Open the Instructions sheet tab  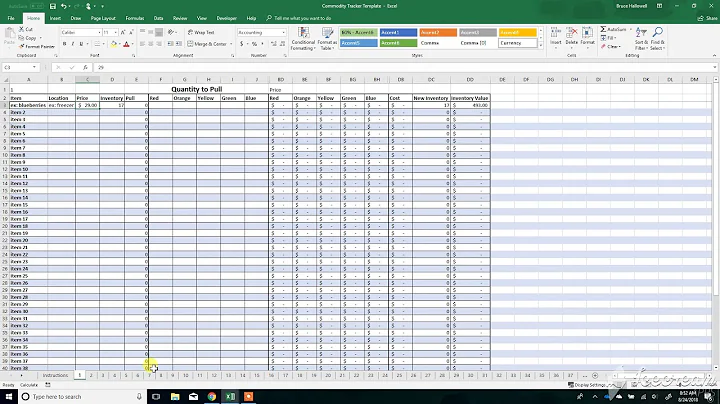pyautogui.click(x=55, y=375)
